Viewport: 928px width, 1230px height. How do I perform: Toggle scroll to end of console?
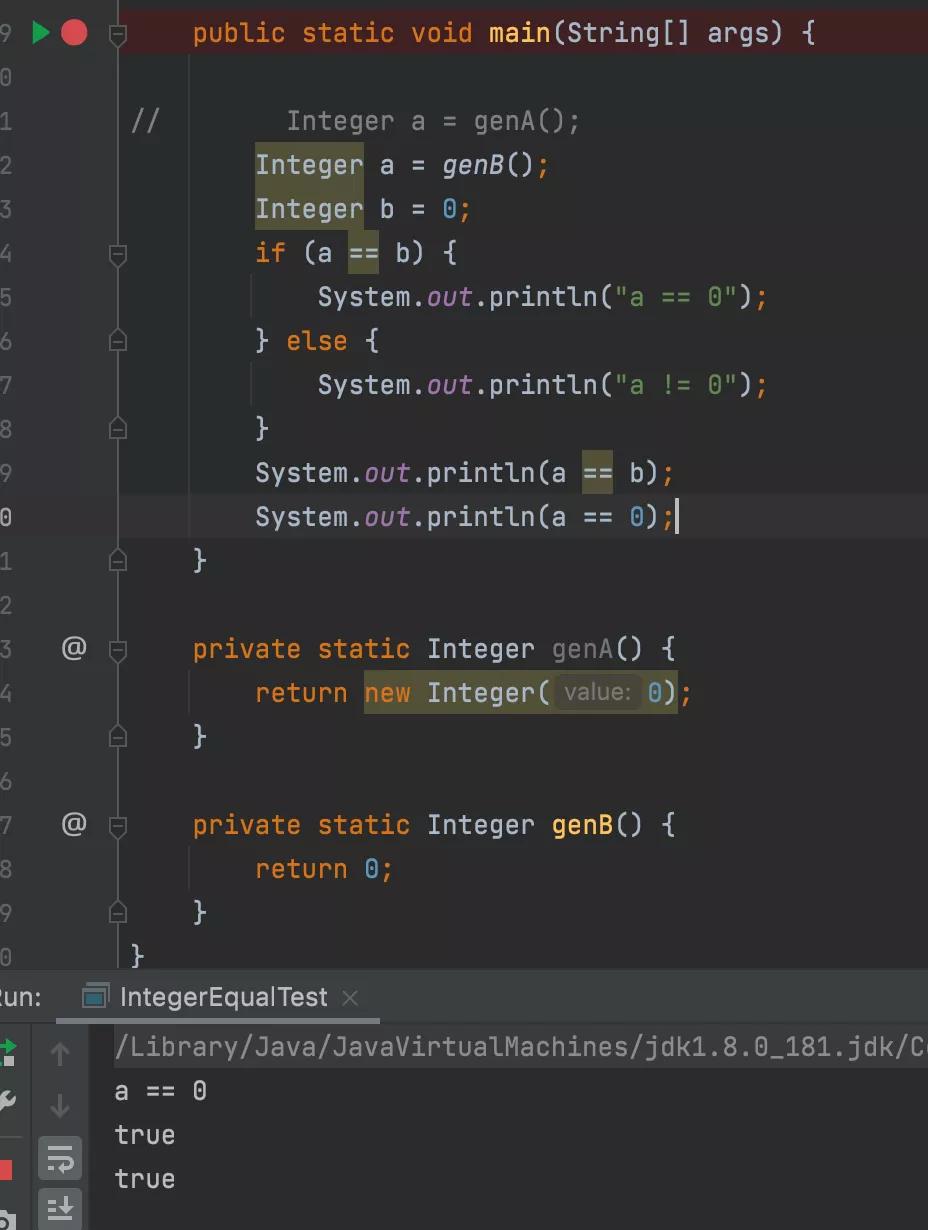click(x=60, y=1209)
